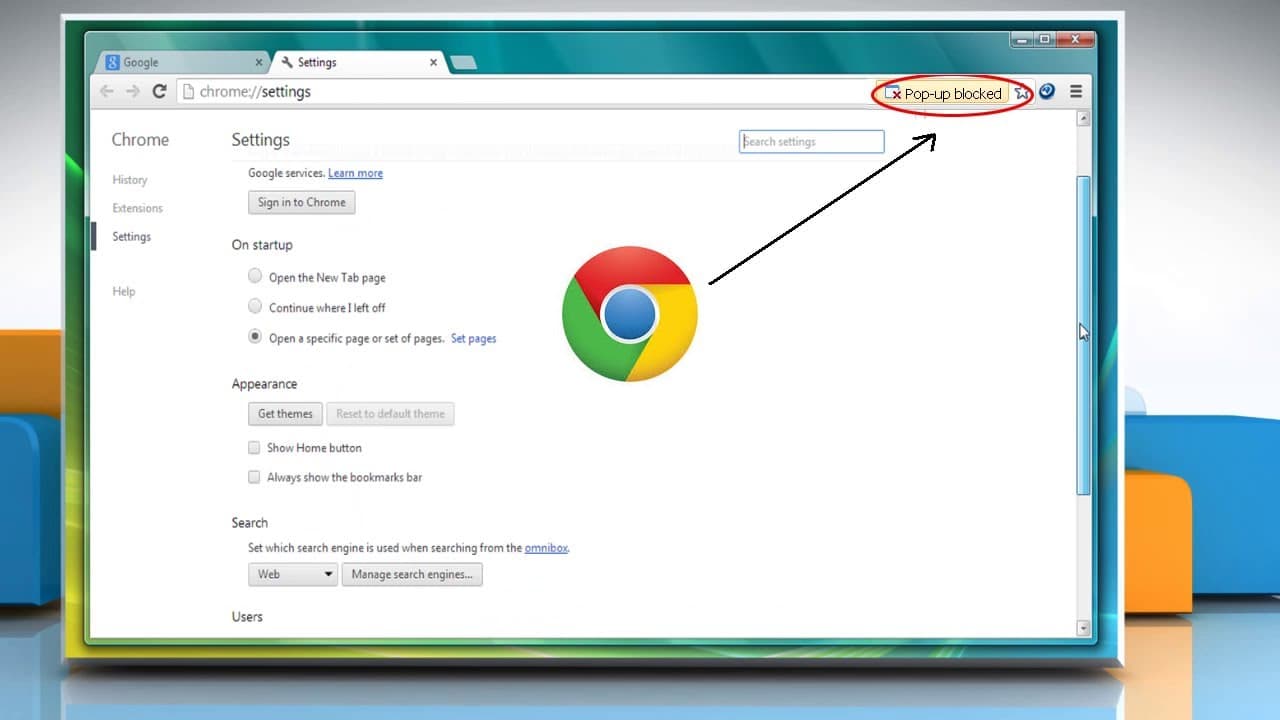Close the Google tab
The height and width of the screenshot is (720, 1280).
(x=259, y=62)
